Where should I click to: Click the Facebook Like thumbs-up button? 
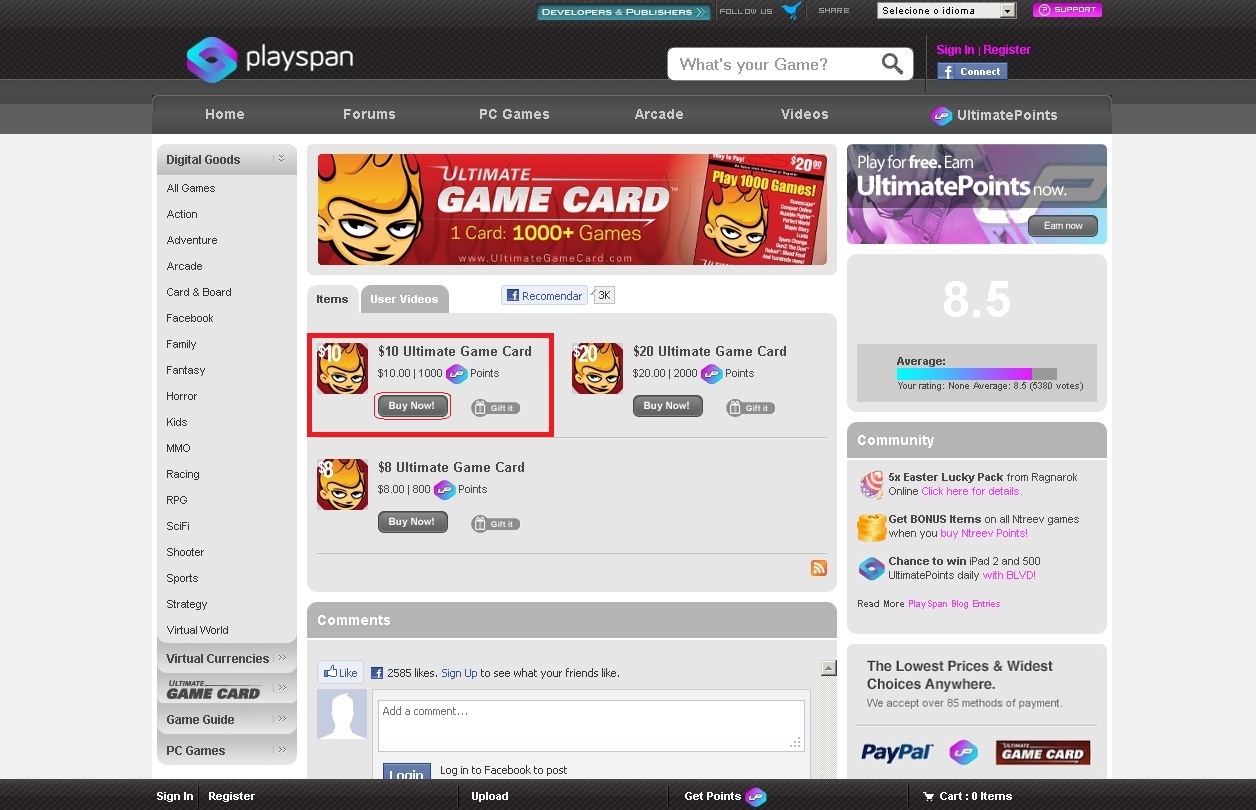pos(340,672)
